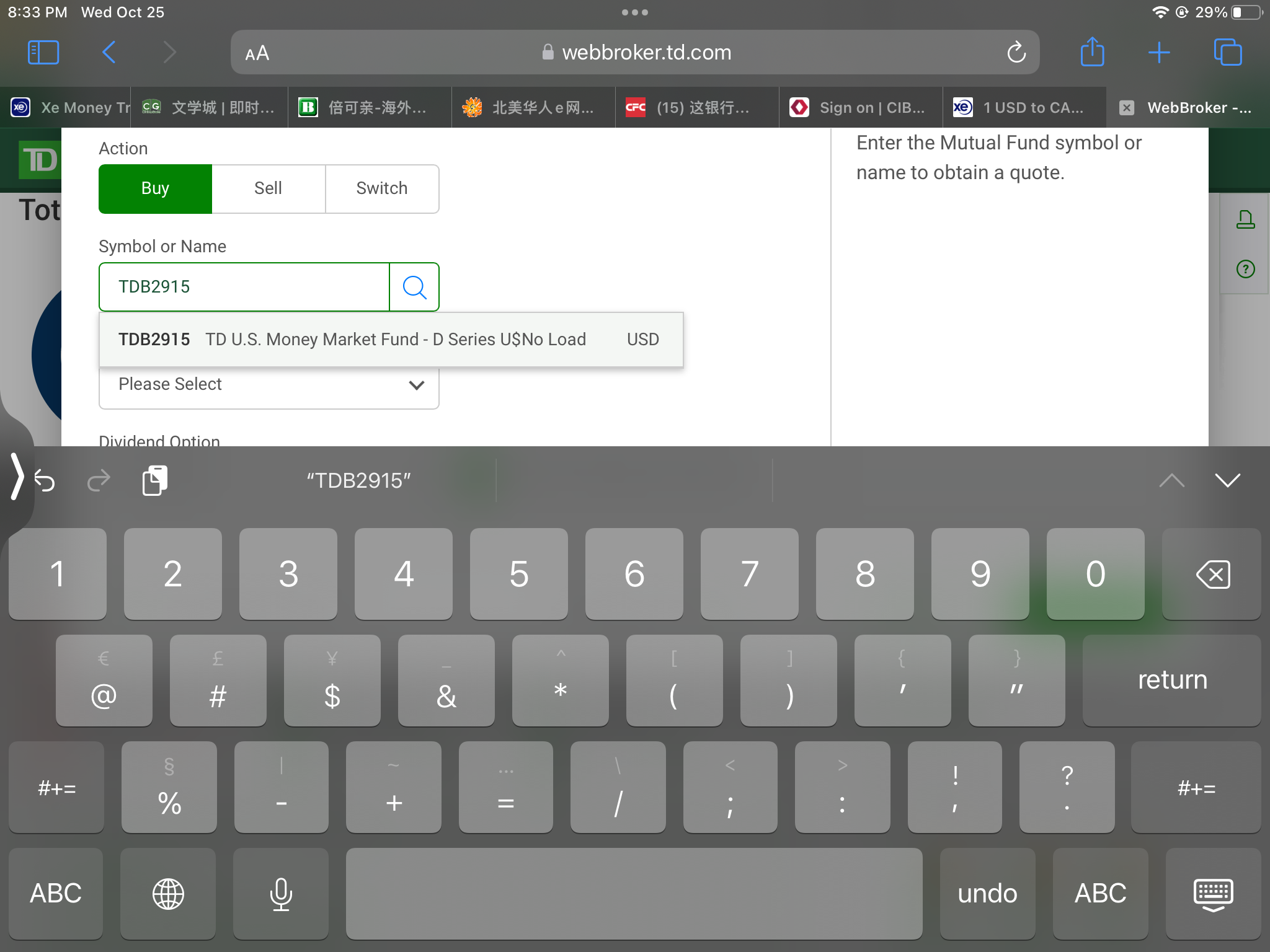The image size is (1270, 952).
Task: Open the three-dot multitasking menu
Action: 635,12
